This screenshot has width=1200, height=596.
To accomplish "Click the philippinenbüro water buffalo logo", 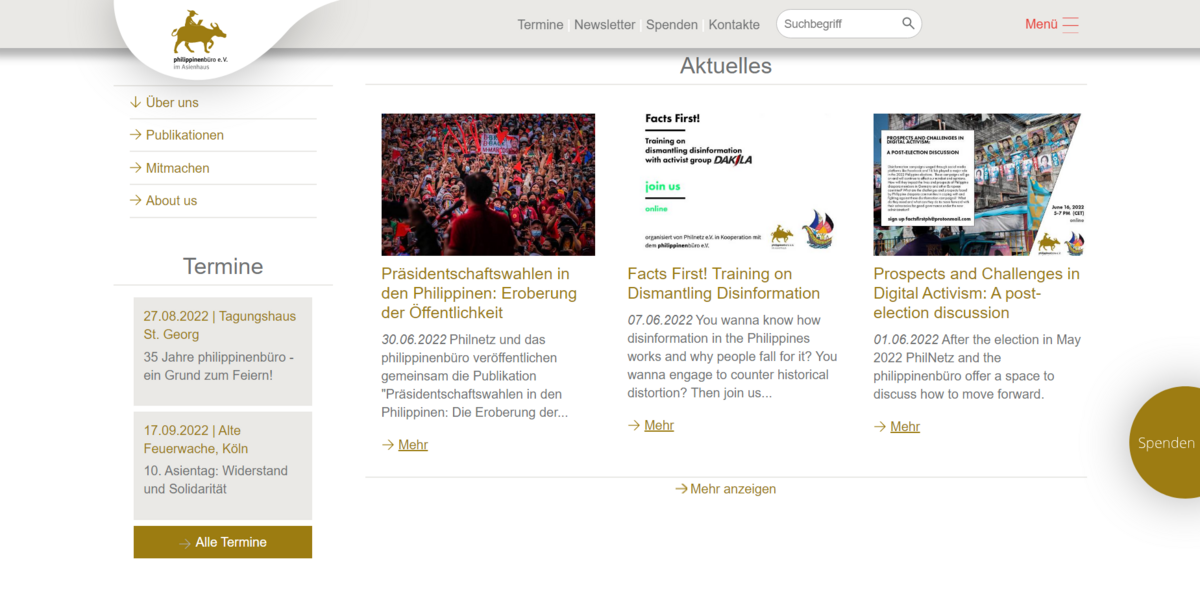I will pyautogui.click(x=199, y=38).
